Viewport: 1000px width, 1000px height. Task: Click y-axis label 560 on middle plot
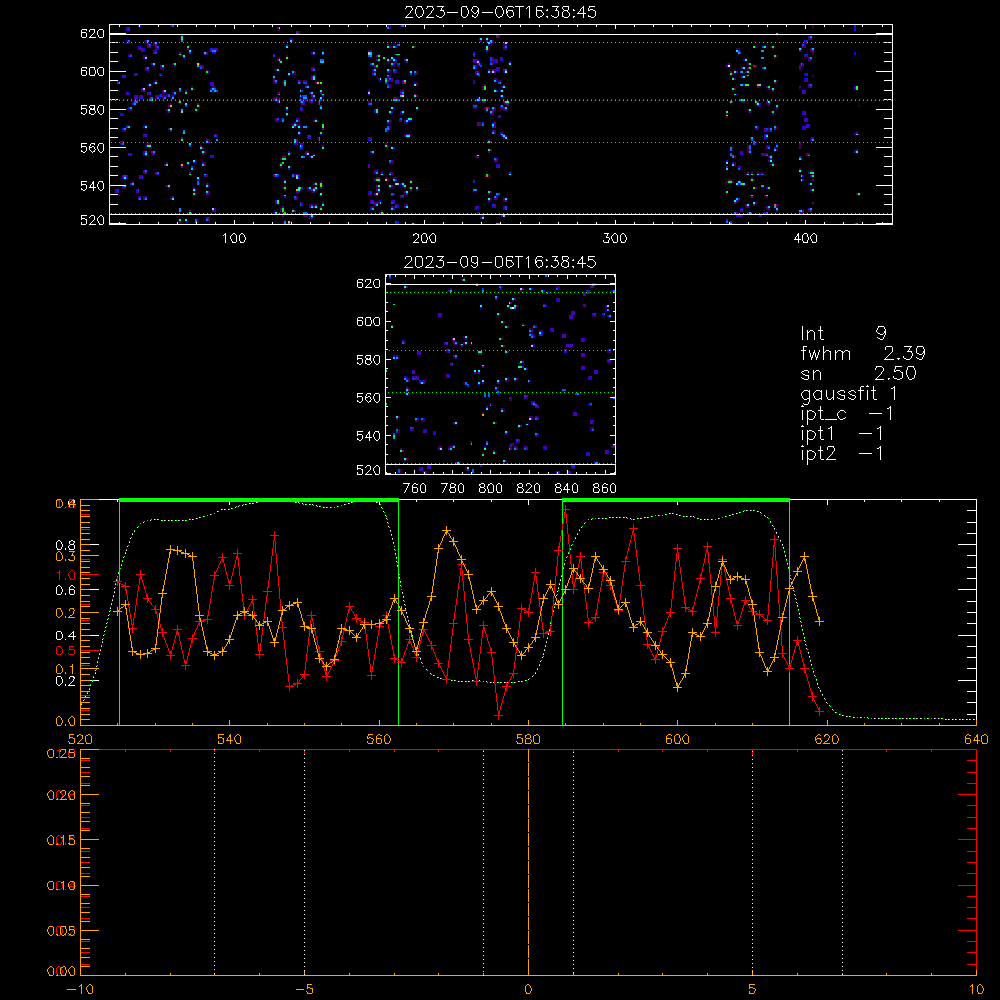(369, 398)
